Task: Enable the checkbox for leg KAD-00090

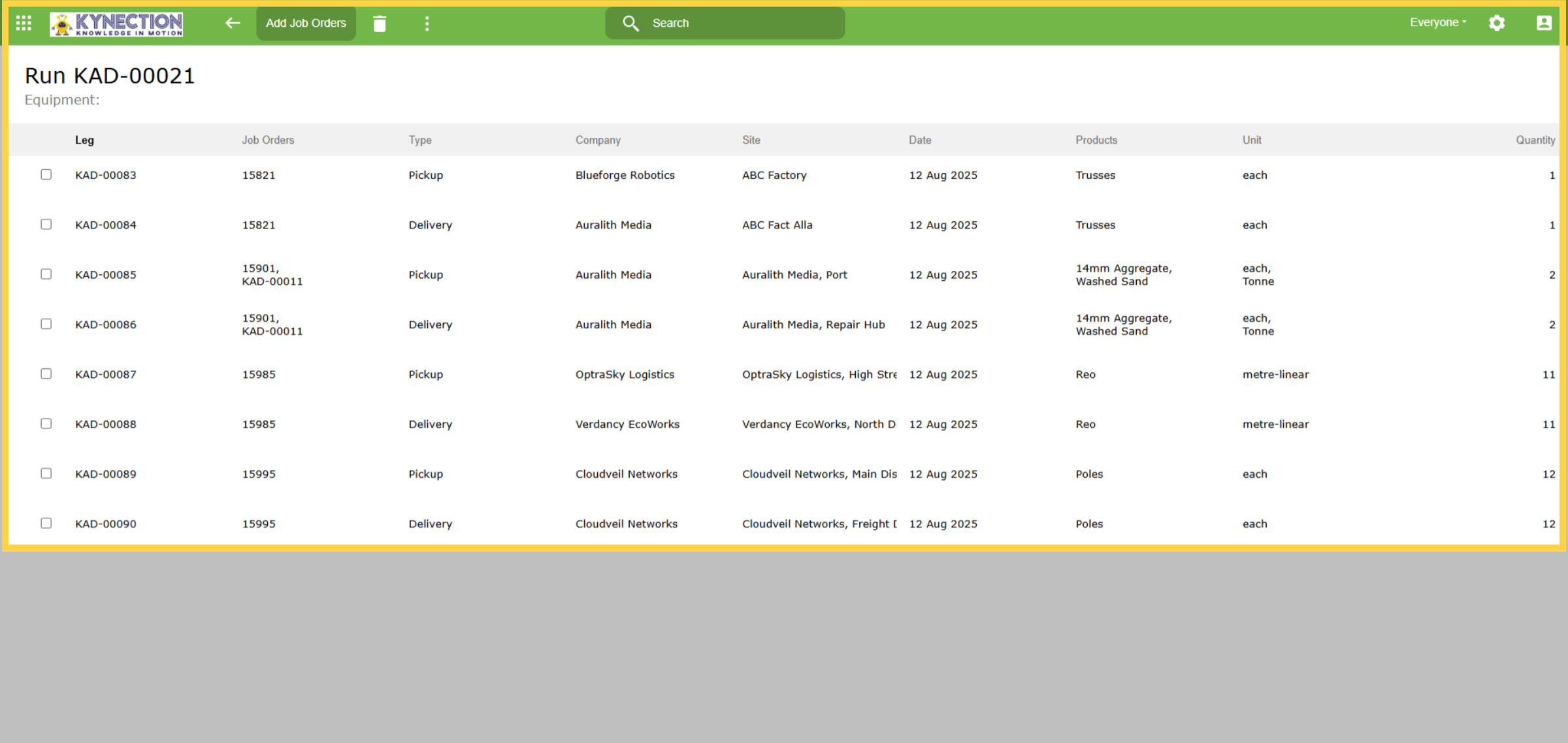Action: click(x=46, y=523)
